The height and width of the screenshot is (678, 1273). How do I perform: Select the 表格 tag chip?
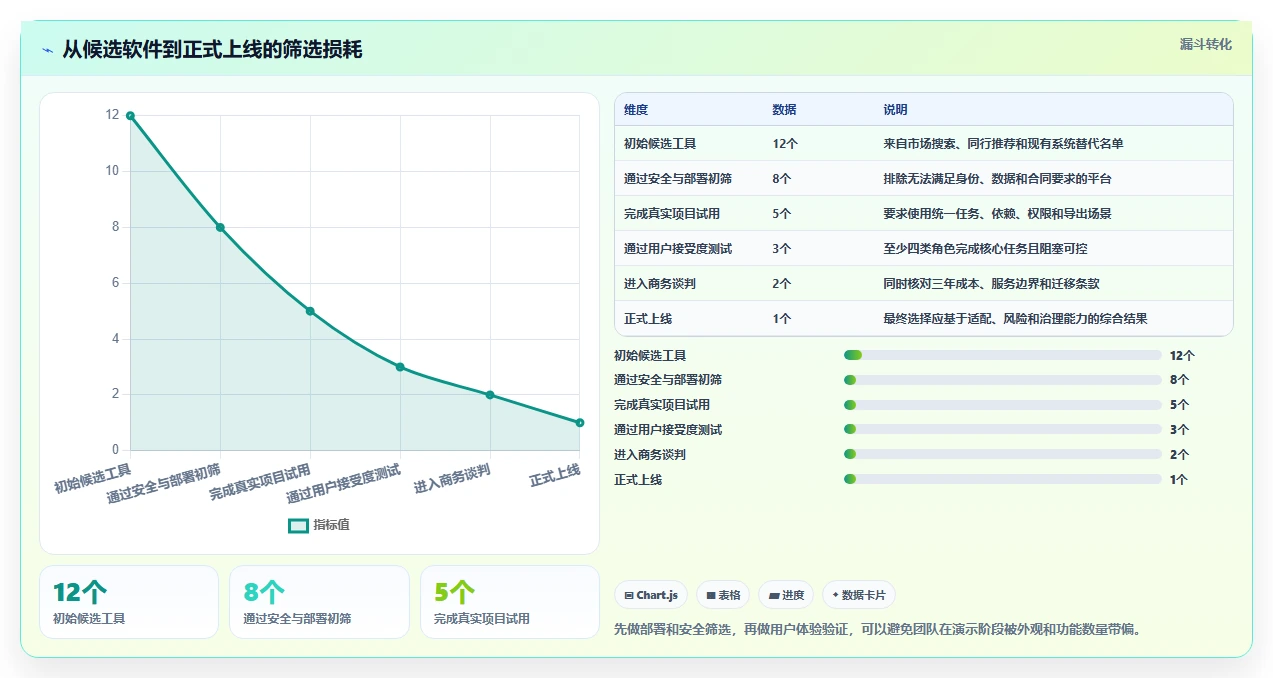pos(723,595)
